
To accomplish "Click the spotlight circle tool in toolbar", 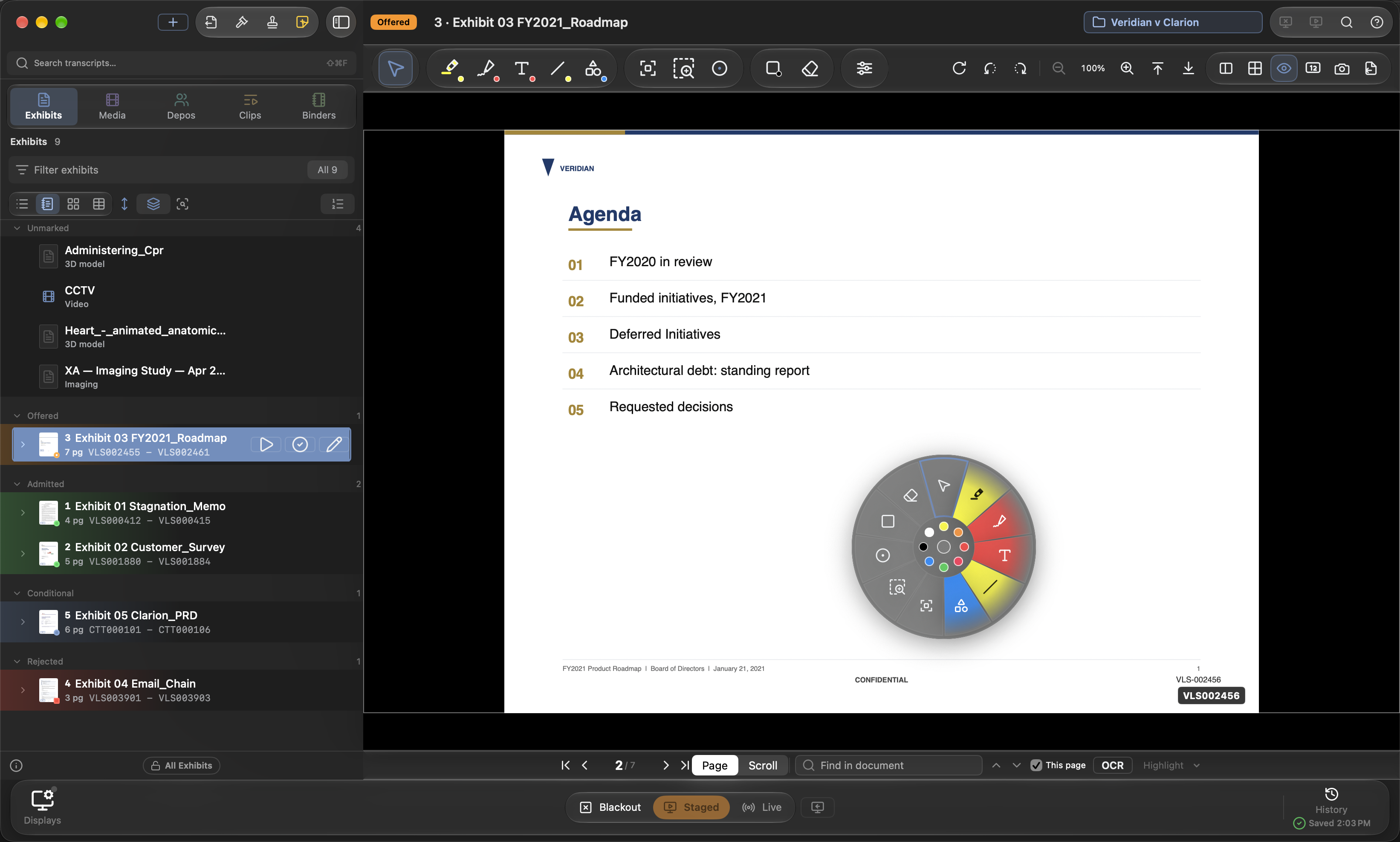I will 720,69.
